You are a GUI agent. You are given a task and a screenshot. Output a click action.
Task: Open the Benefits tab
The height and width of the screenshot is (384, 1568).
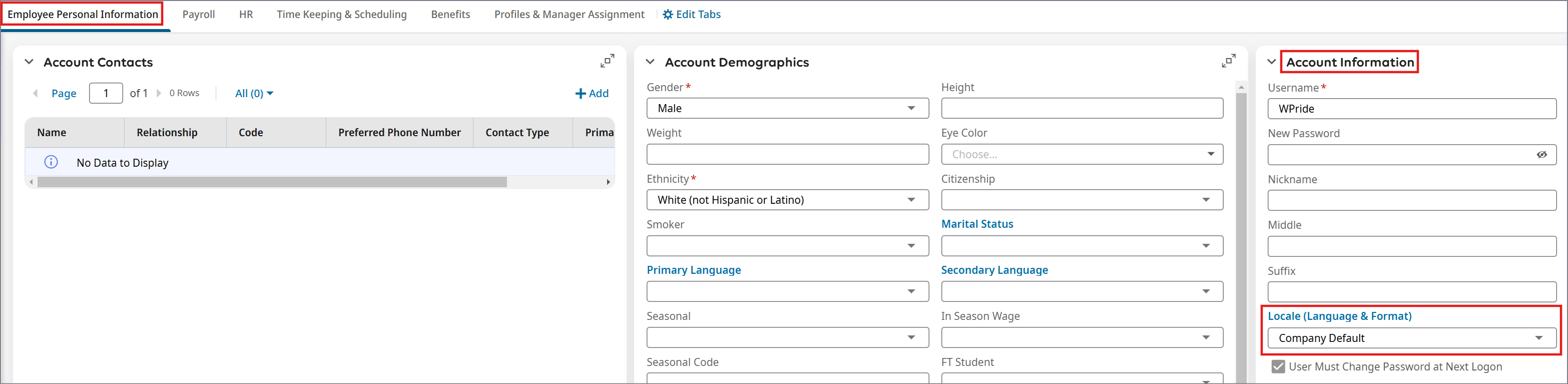click(450, 15)
